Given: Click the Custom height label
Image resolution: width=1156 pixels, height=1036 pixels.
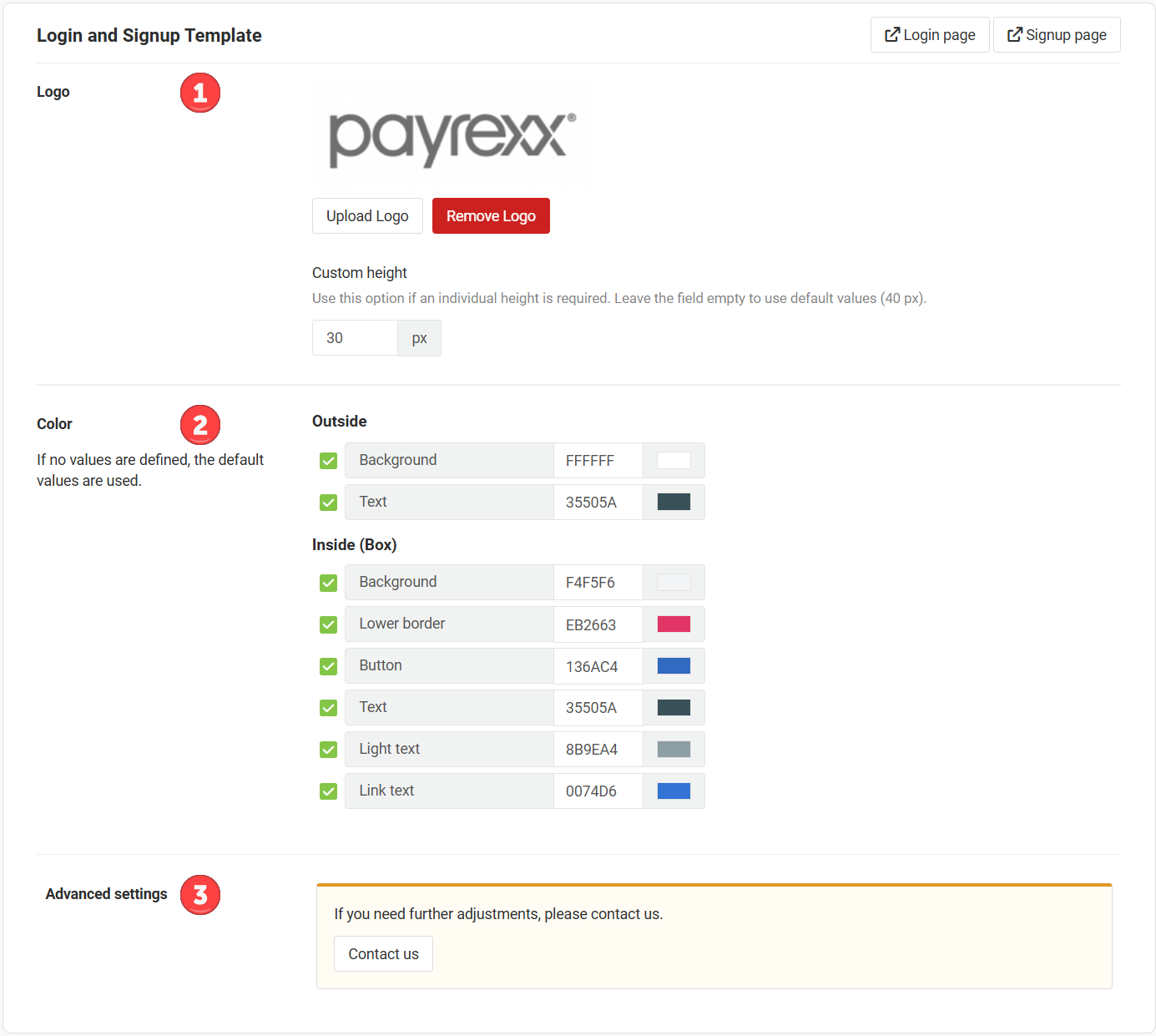Looking at the screenshot, I should 360,273.
